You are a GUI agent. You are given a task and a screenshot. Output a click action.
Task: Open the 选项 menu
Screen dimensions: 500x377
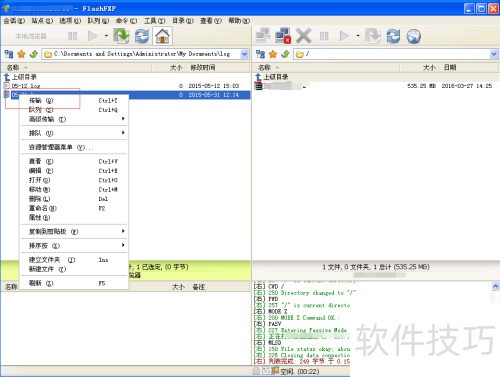coord(70,21)
